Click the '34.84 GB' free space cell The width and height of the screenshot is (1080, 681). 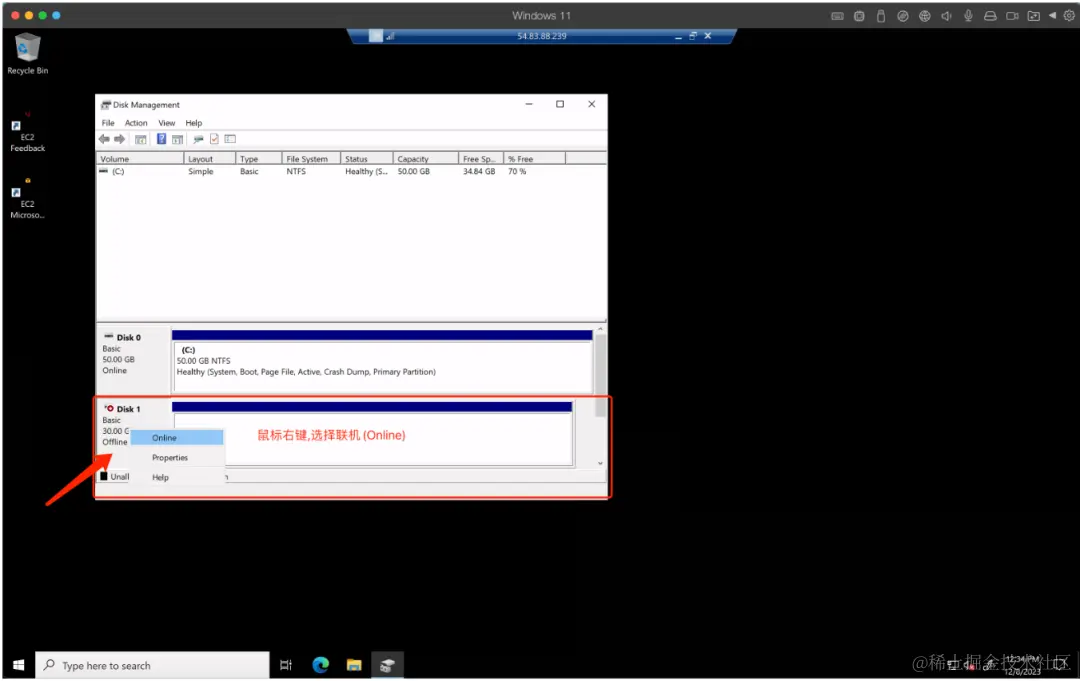coord(479,171)
